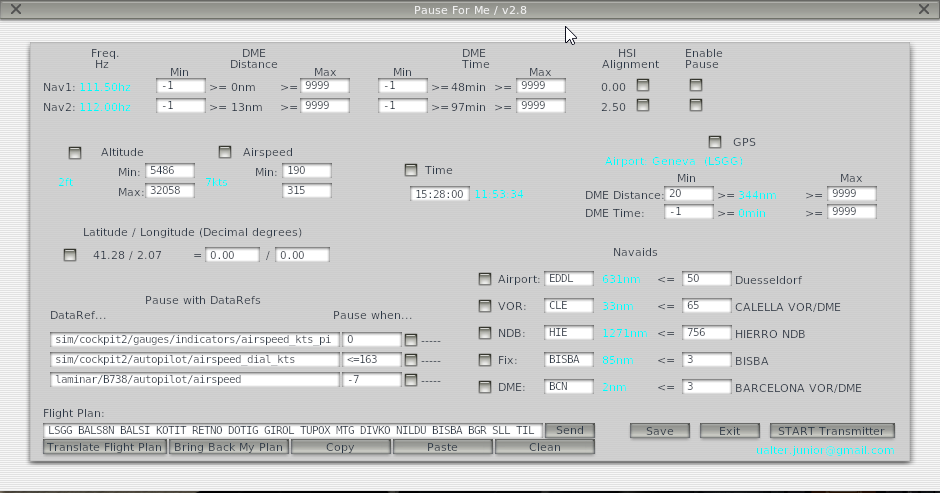
Task: Edit VOR distance threshold field 65
Action: point(707,306)
